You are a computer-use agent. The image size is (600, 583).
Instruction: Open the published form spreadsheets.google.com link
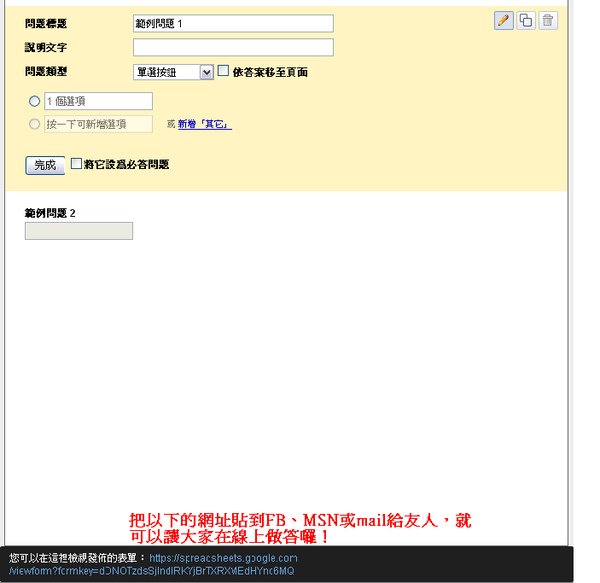click(x=153, y=565)
